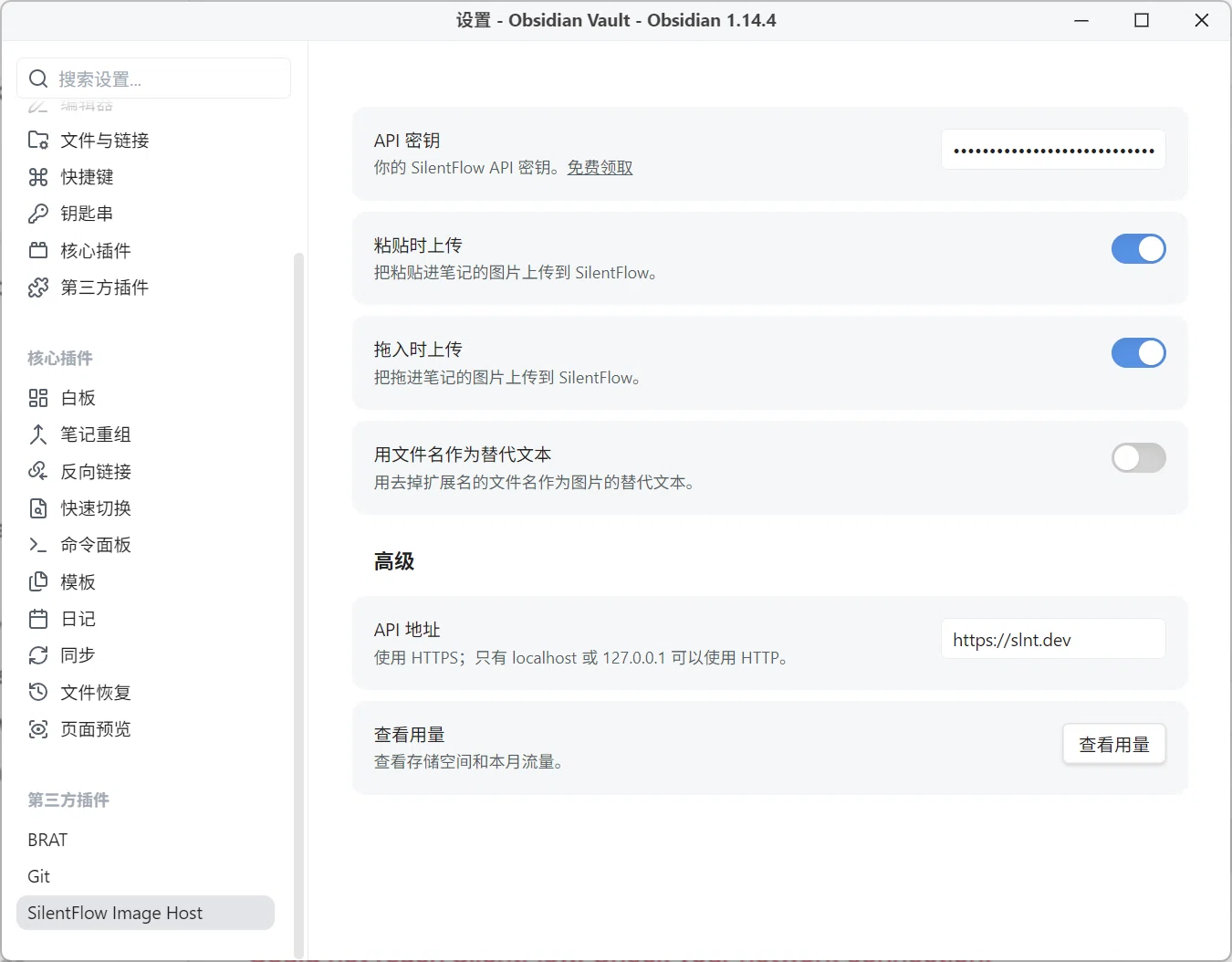This screenshot has height=962, width=1232.
Task: Open 文件与链接 settings icon
Action: point(38,140)
